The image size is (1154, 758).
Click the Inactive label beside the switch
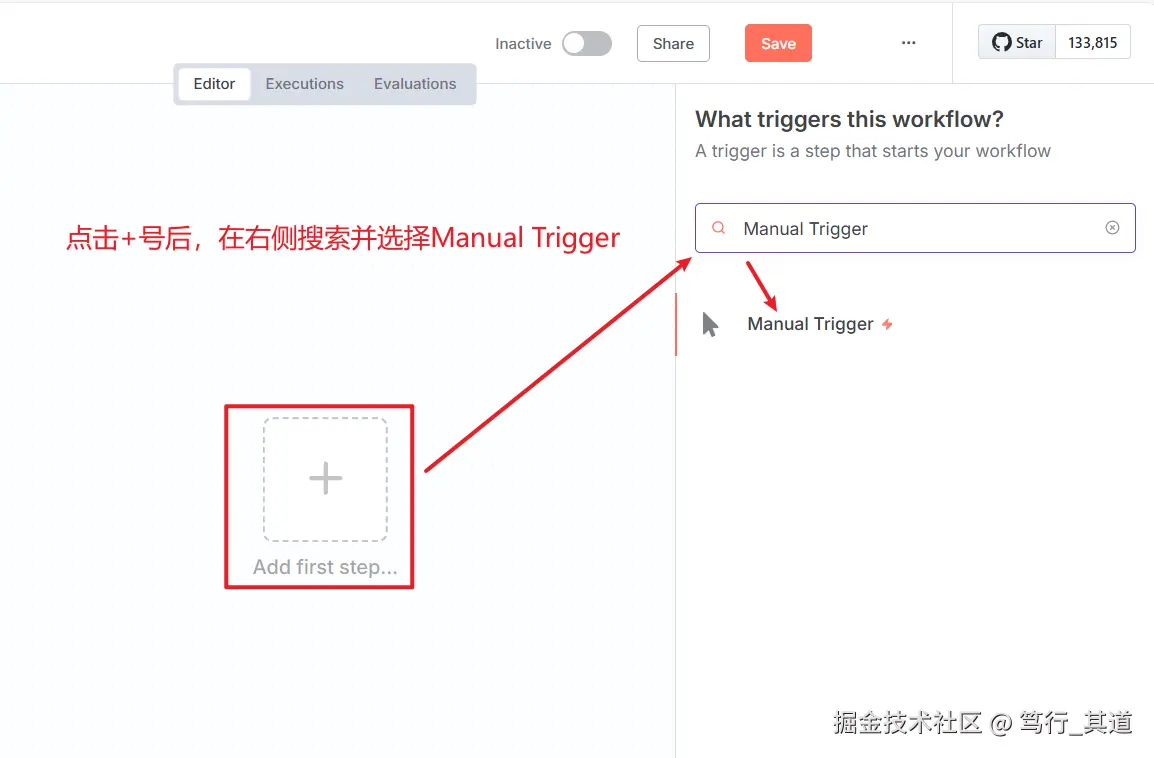pyautogui.click(x=522, y=44)
